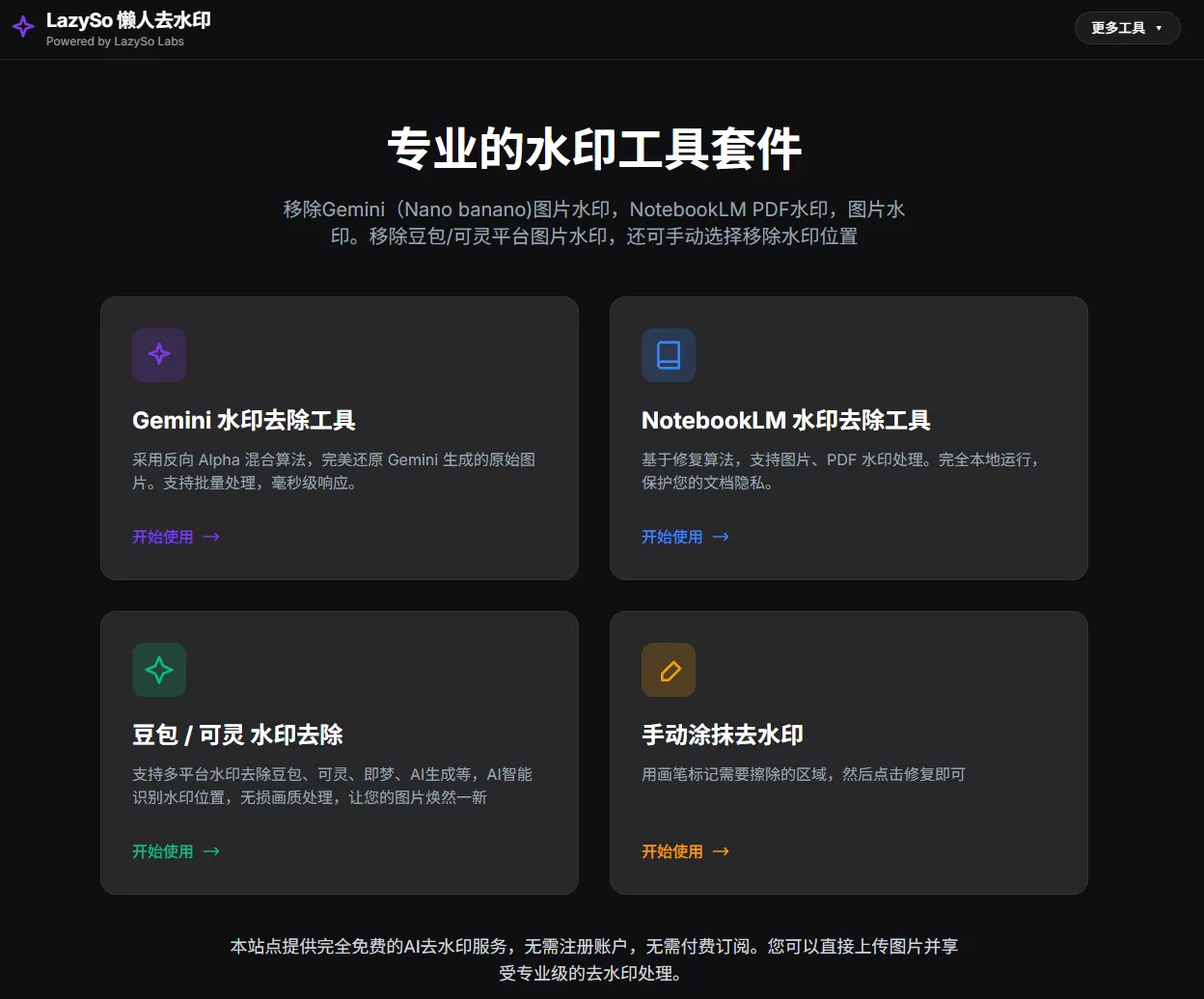Viewport: 1204px width, 999px height.
Task: Open the 更多工具 dropdown
Action: [x=1127, y=28]
